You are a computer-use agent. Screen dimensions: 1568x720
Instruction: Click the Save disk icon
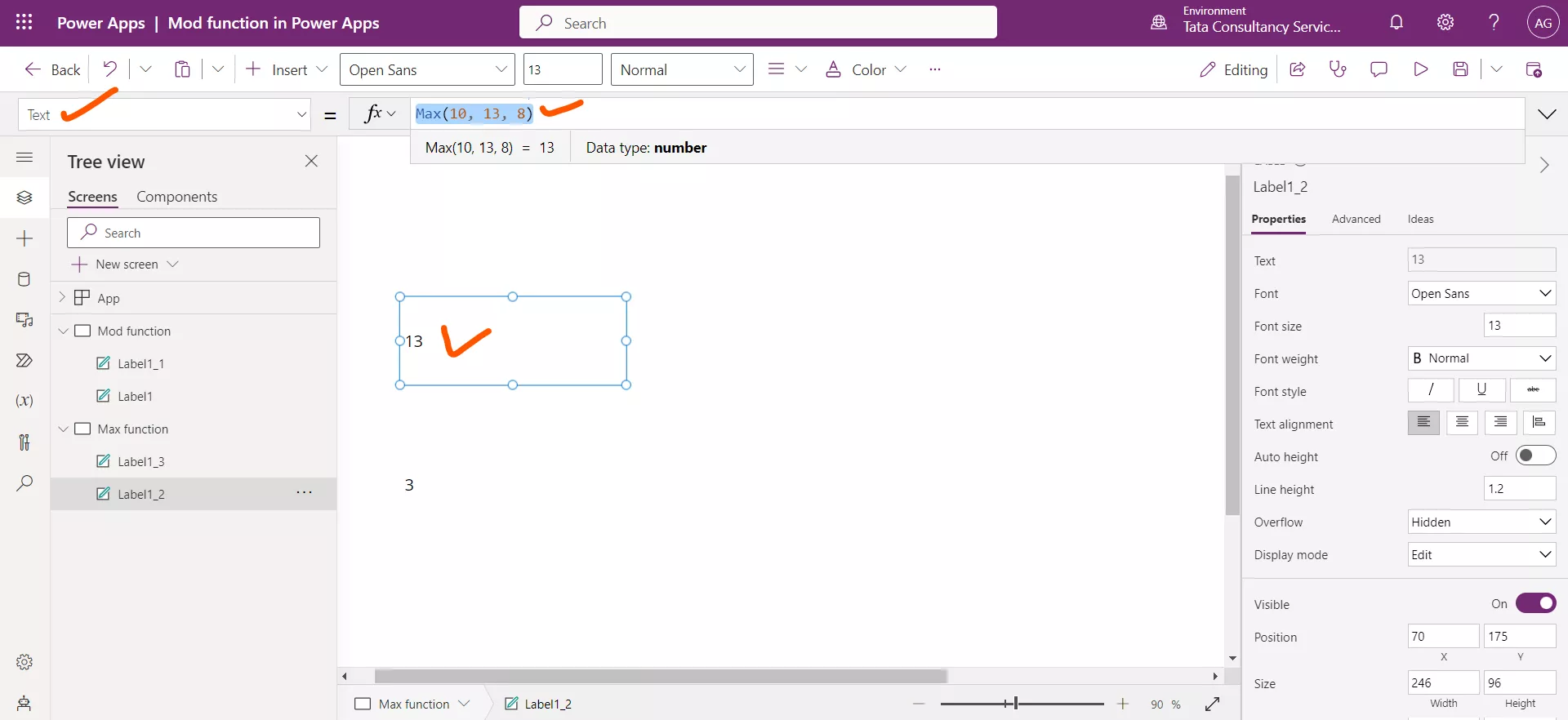coord(1461,69)
